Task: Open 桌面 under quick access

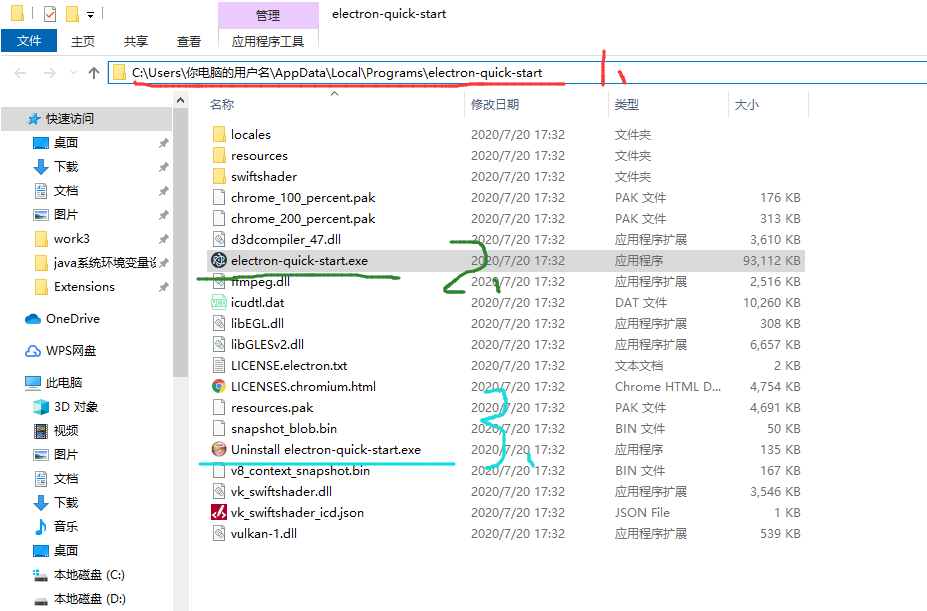Action: tap(66, 143)
